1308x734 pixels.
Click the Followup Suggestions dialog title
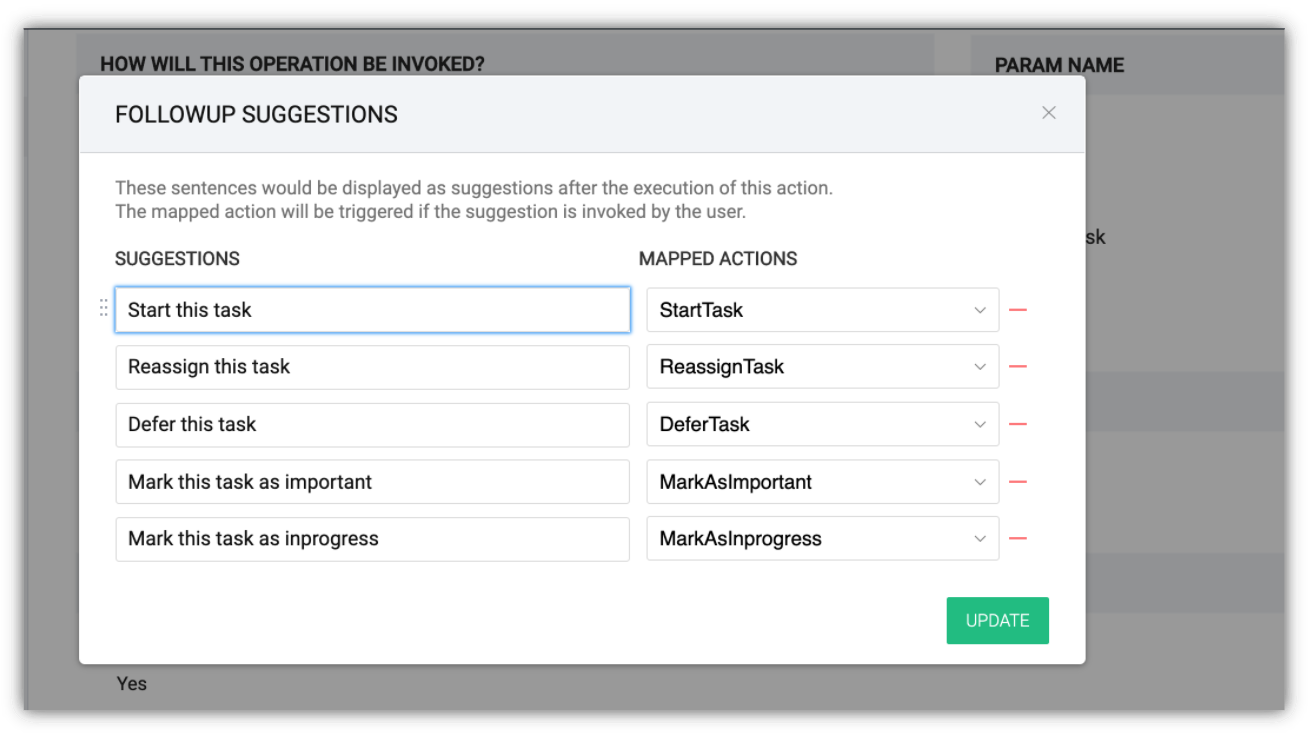[256, 115]
